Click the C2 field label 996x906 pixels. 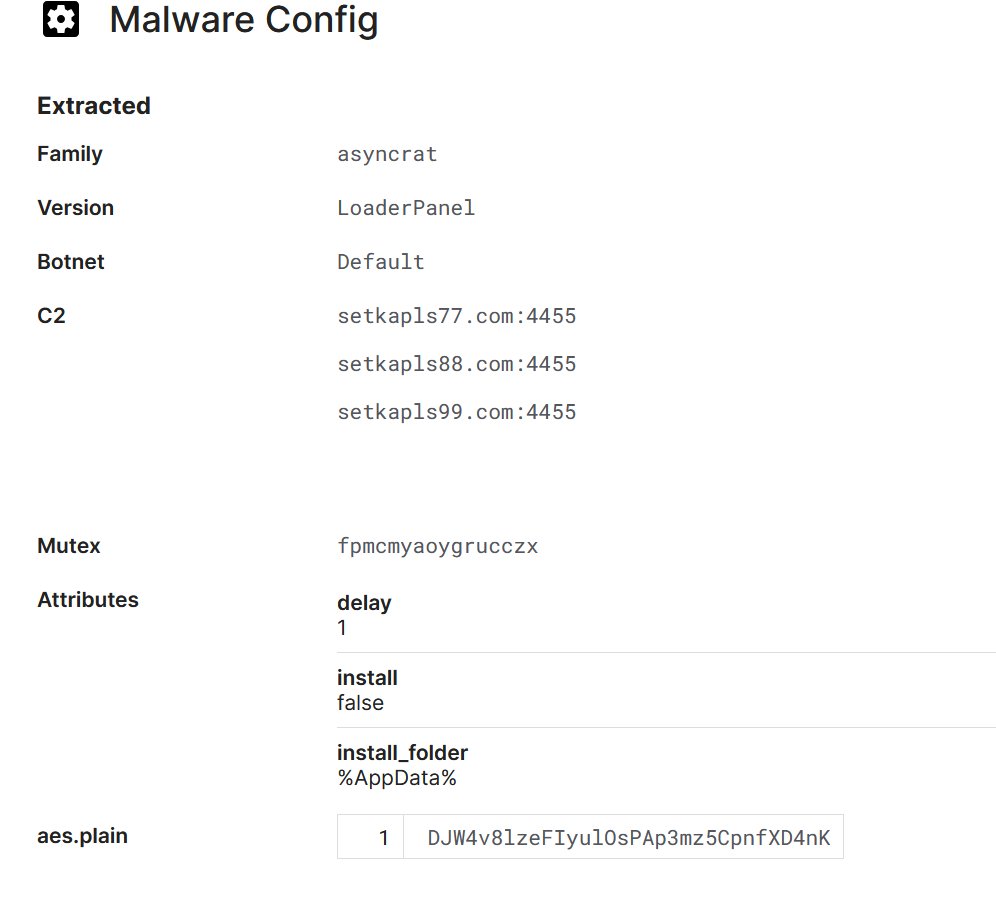[51, 316]
